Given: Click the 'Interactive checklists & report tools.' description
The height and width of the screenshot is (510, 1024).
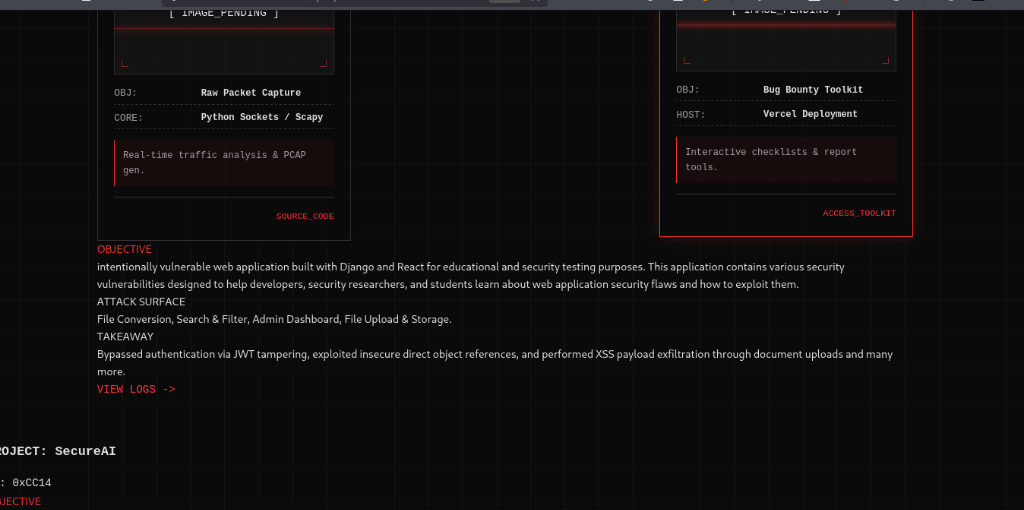Looking at the screenshot, I should coord(786,159).
